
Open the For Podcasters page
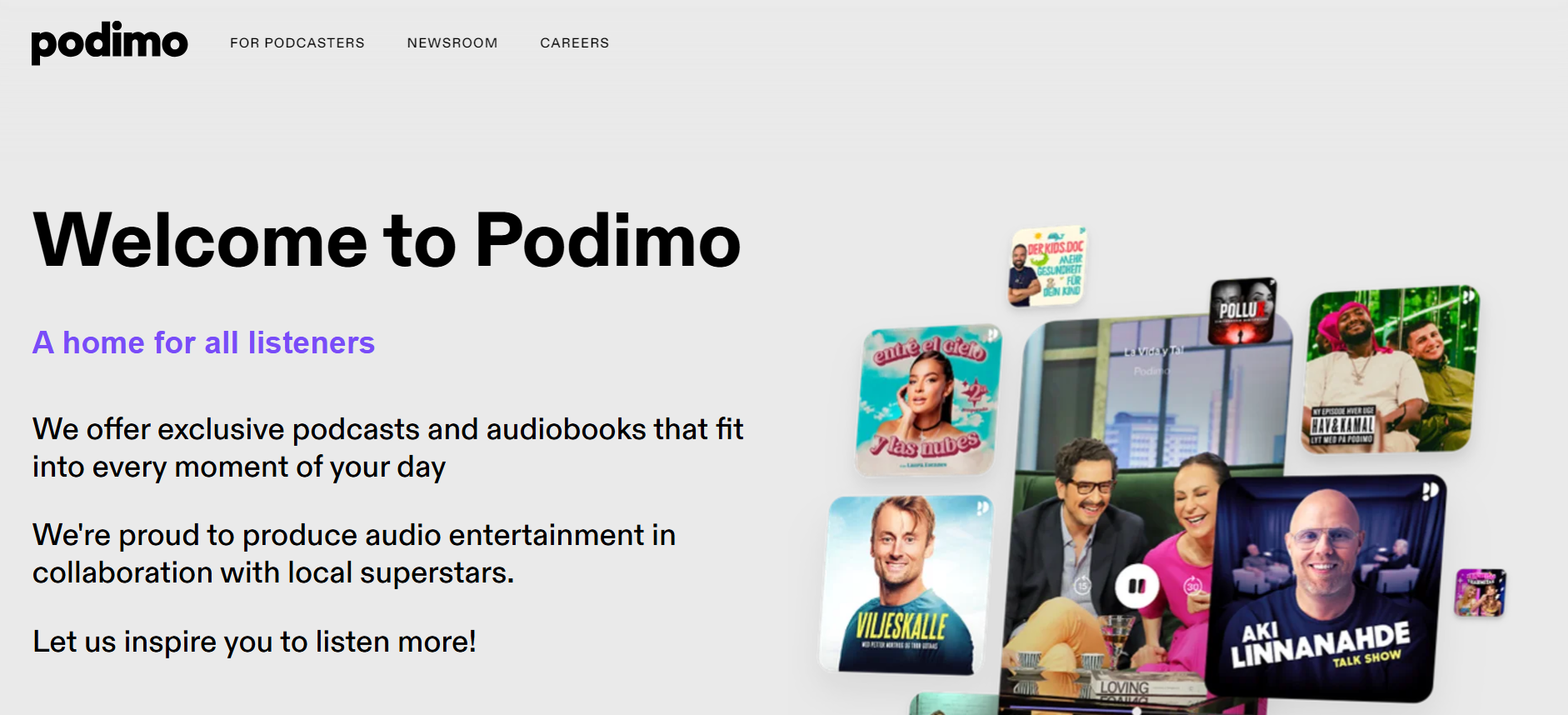point(297,42)
